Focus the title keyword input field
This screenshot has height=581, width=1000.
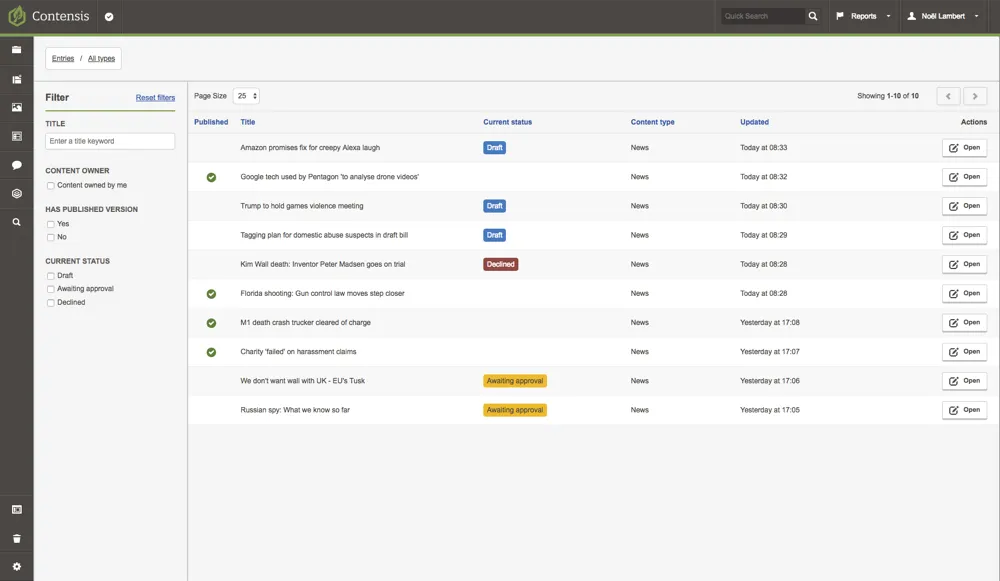point(110,141)
